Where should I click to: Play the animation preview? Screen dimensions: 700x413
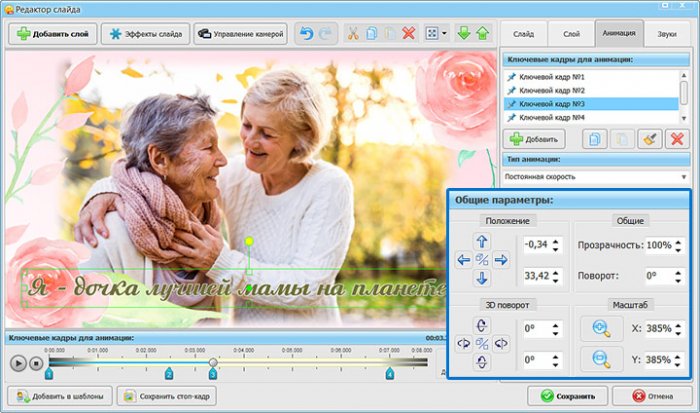[18, 363]
